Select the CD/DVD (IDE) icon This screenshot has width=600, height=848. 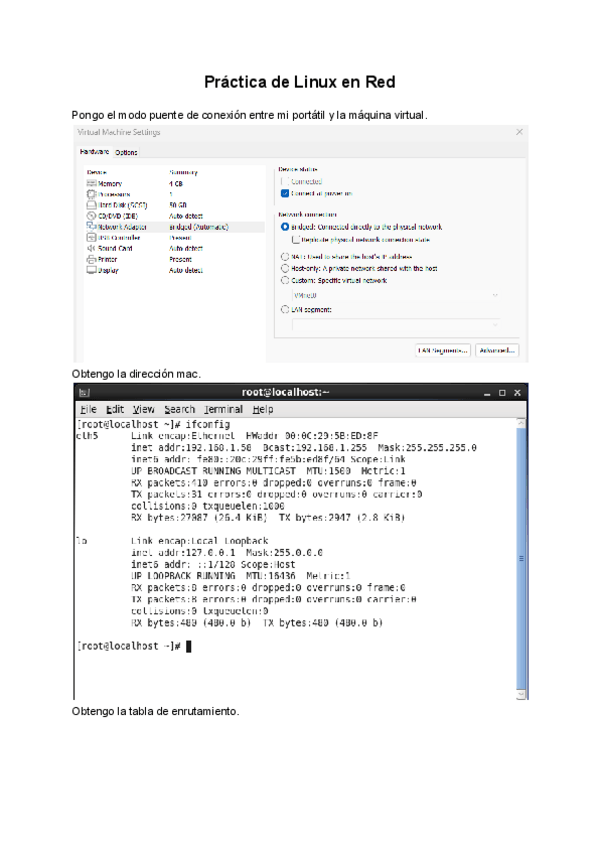(x=91, y=216)
